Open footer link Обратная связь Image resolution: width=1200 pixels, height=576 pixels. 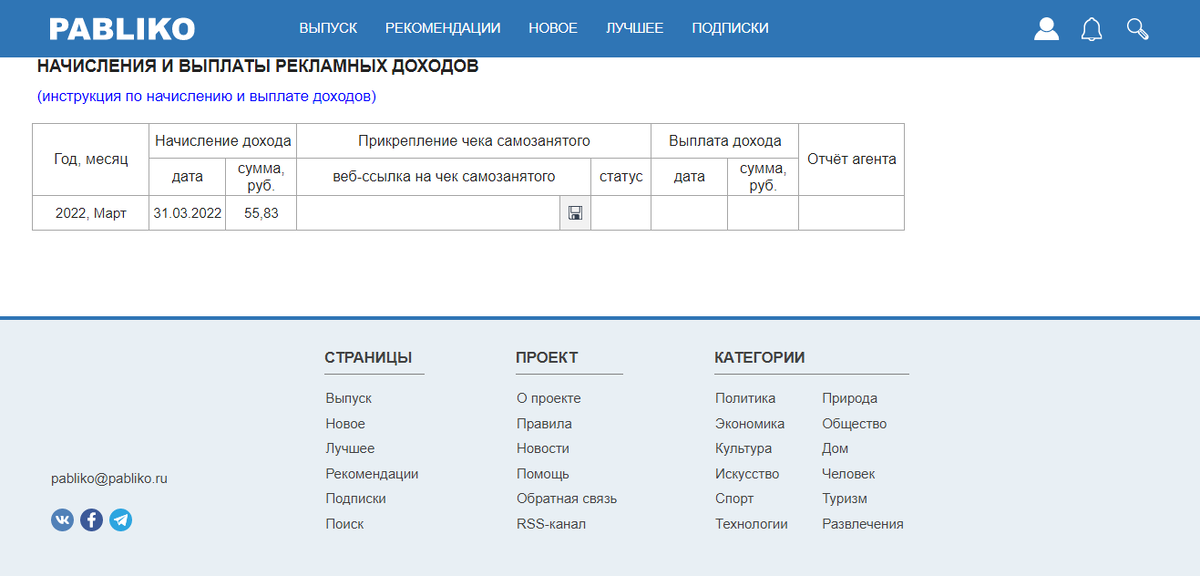point(566,498)
